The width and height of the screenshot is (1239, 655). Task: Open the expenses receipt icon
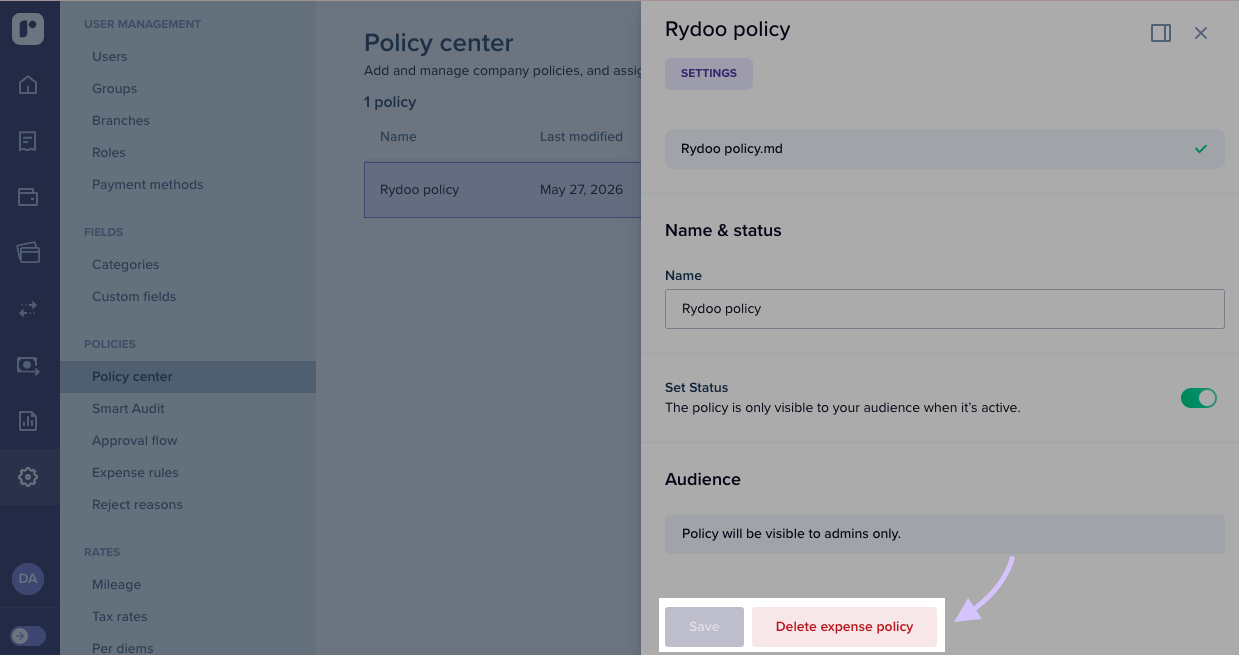(28, 141)
